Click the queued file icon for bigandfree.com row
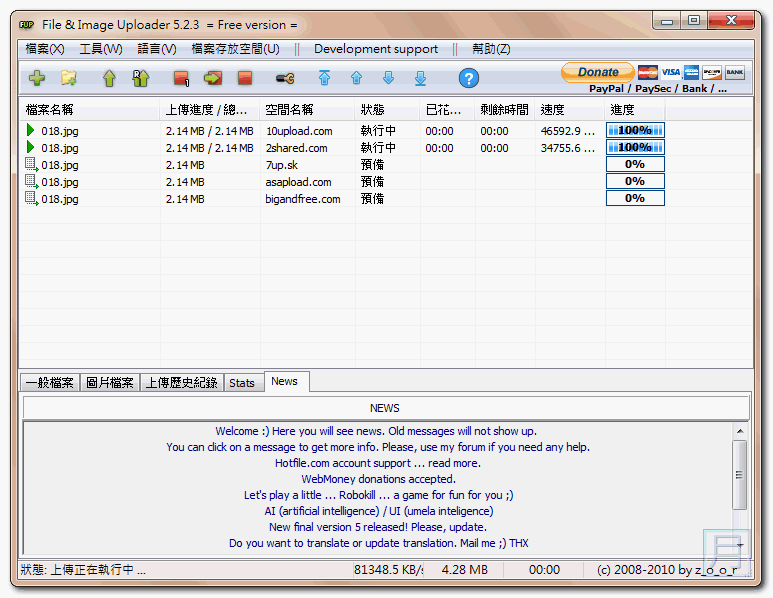This screenshot has height=598, width=773. 32,198
